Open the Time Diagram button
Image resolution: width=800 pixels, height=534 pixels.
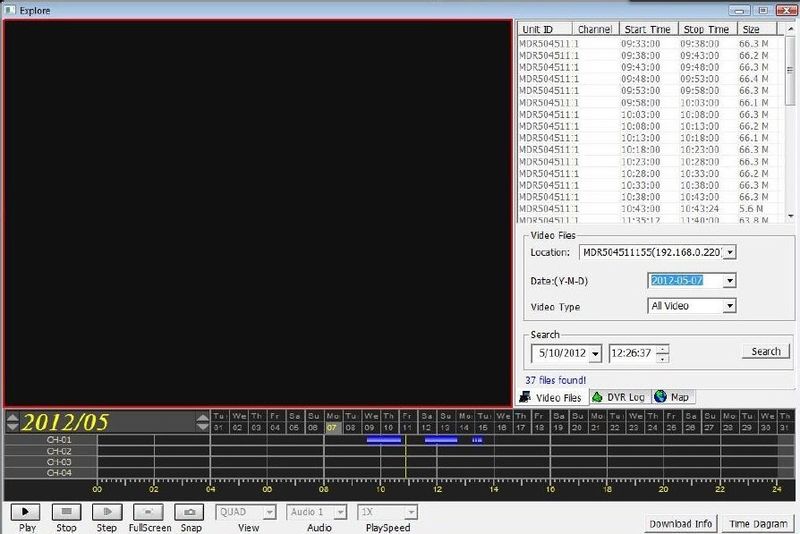point(759,523)
